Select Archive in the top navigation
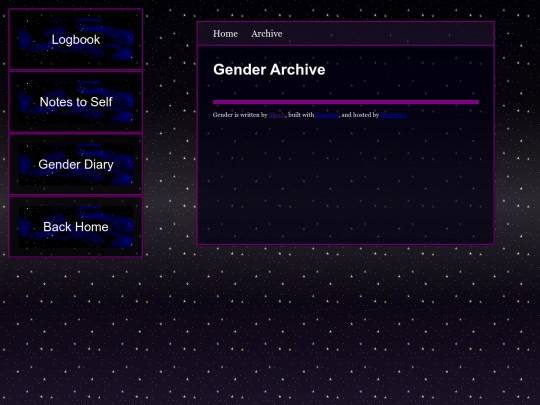The height and width of the screenshot is (405, 540). click(x=267, y=34)
